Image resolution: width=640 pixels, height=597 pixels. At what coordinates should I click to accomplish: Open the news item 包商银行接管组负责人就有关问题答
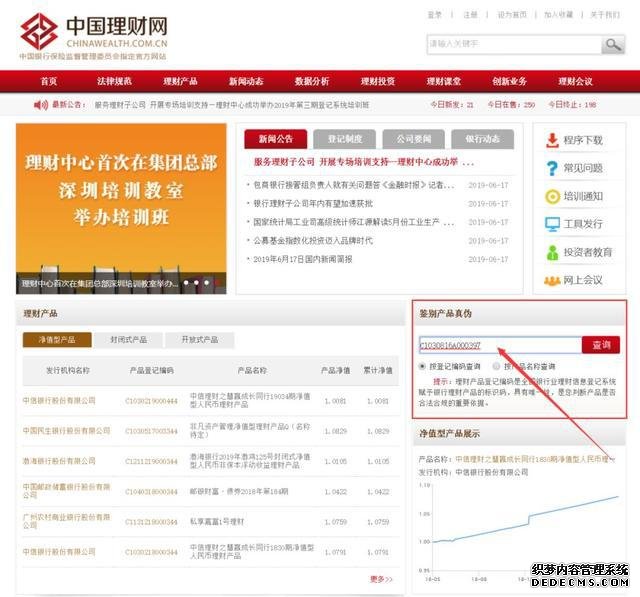click(353, 185)
